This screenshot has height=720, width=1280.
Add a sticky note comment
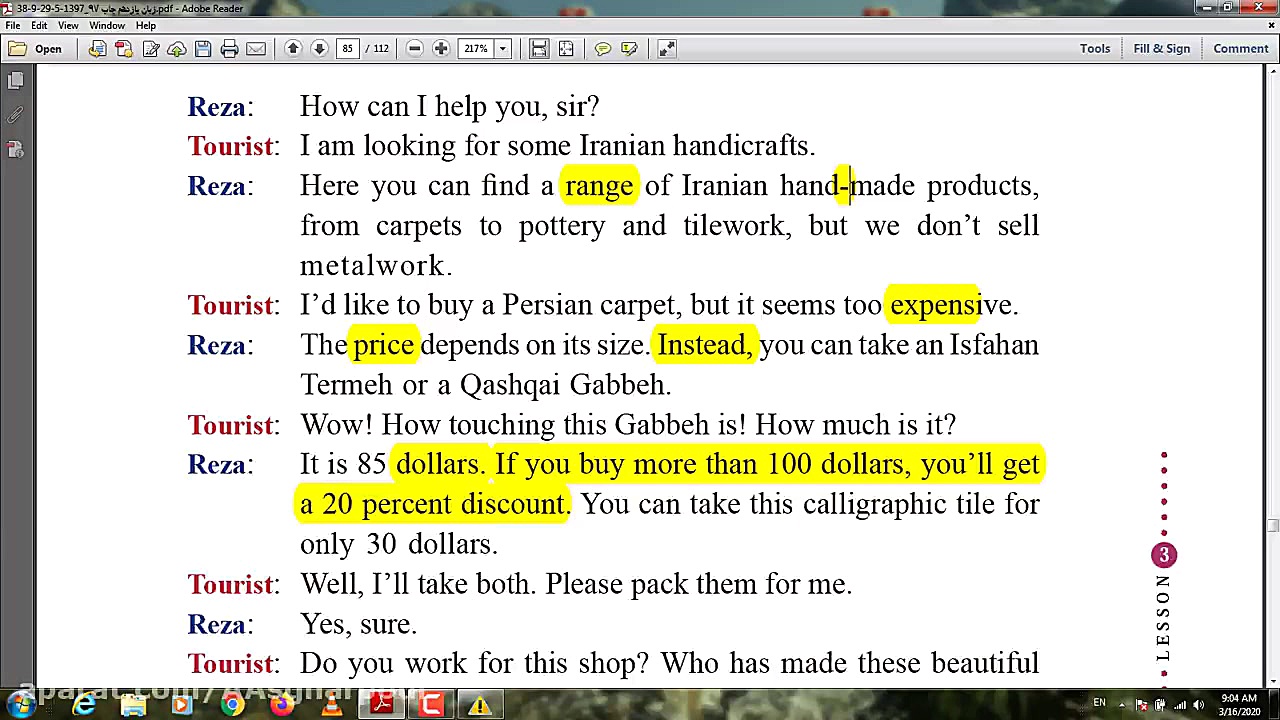coord(603,48)
